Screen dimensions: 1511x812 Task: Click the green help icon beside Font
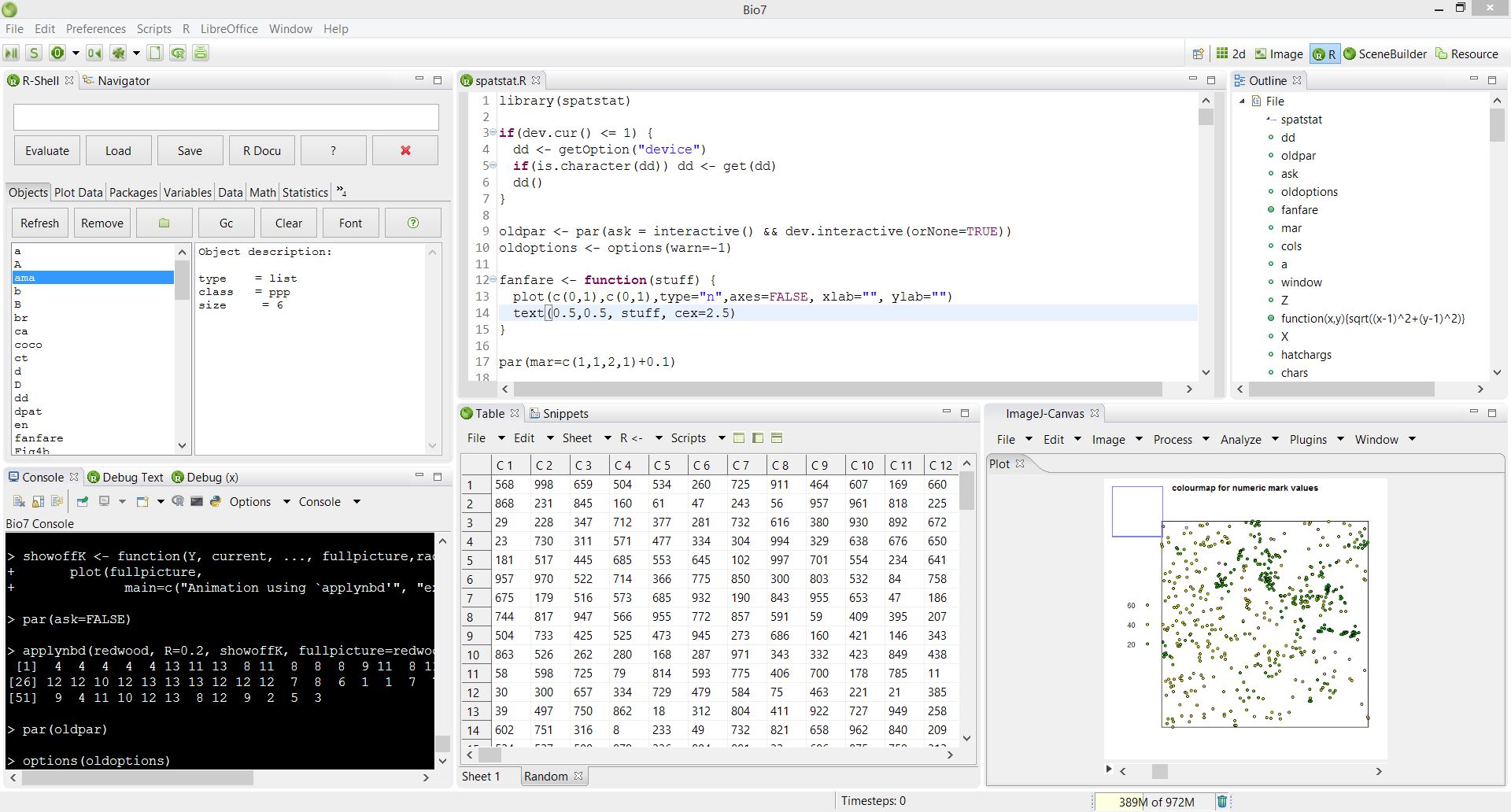pyautogui.click(x=412, y=223)
